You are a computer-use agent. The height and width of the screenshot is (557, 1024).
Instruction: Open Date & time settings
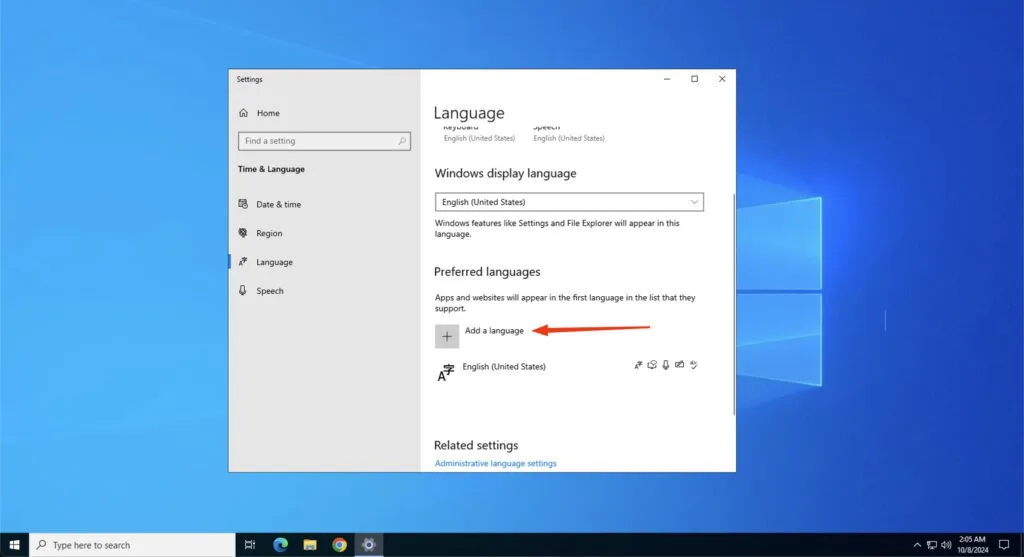[278, 204]
